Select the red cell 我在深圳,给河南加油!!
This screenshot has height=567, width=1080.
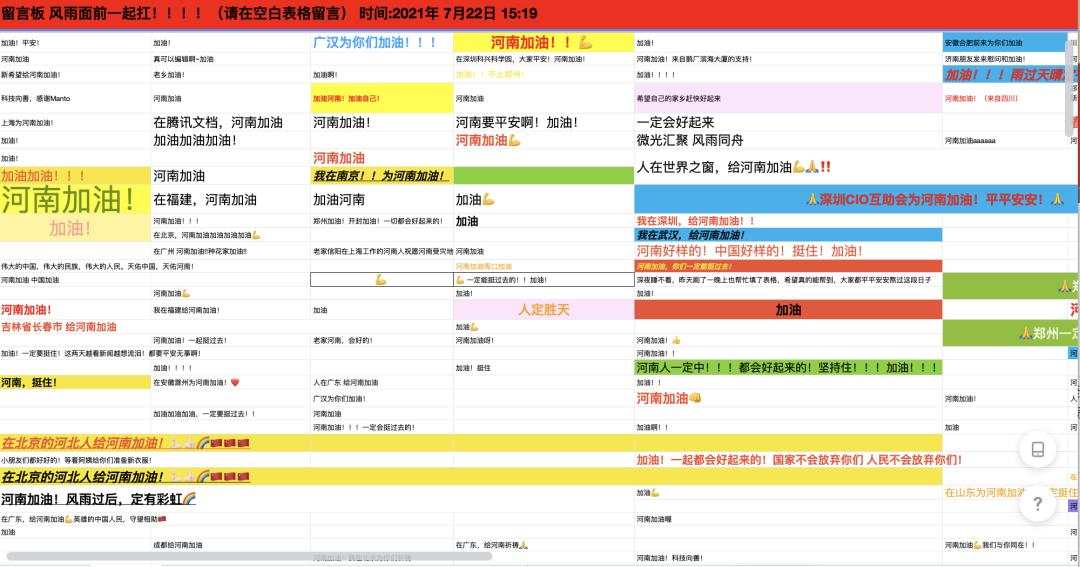pyautogui.click(x=788, y=221)
